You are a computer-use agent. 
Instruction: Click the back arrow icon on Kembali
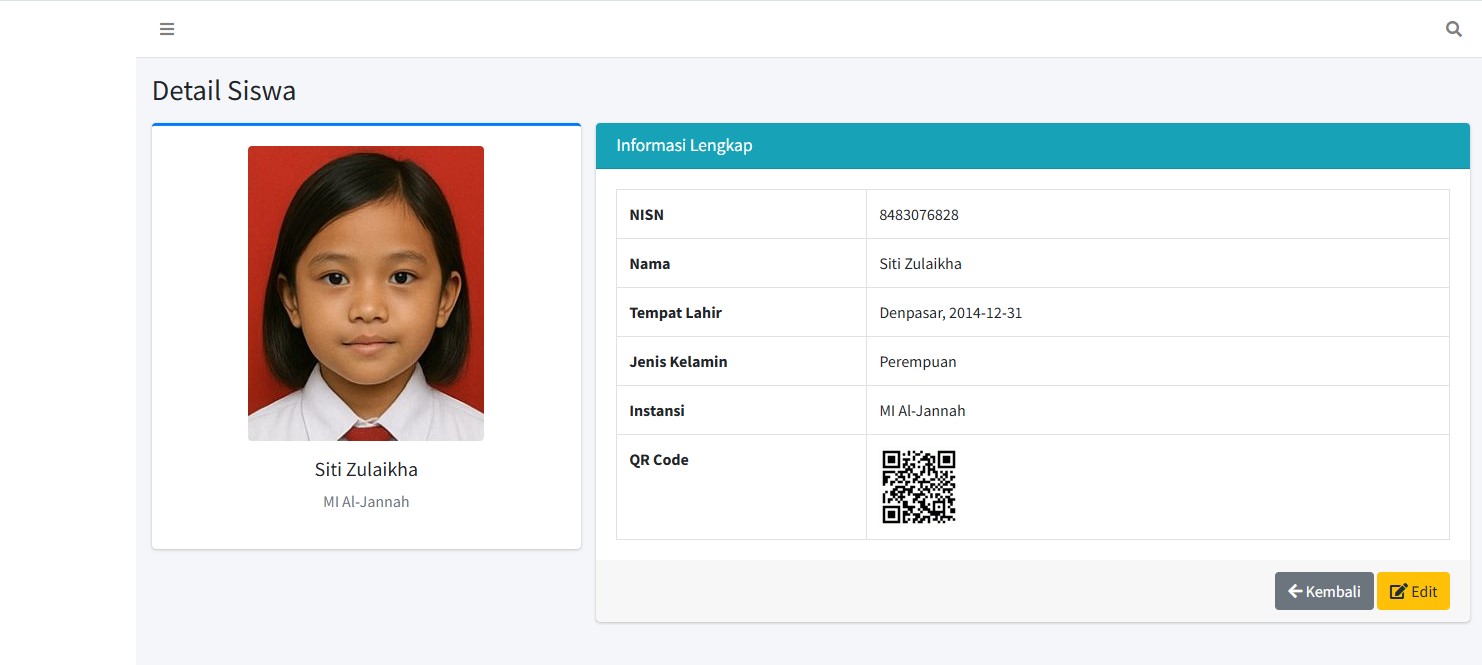coord(1295,591)
